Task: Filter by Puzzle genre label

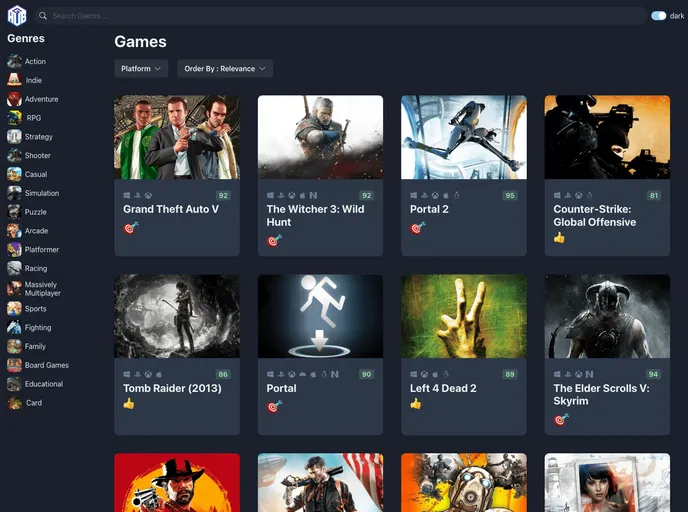Action: click(36, 212)
